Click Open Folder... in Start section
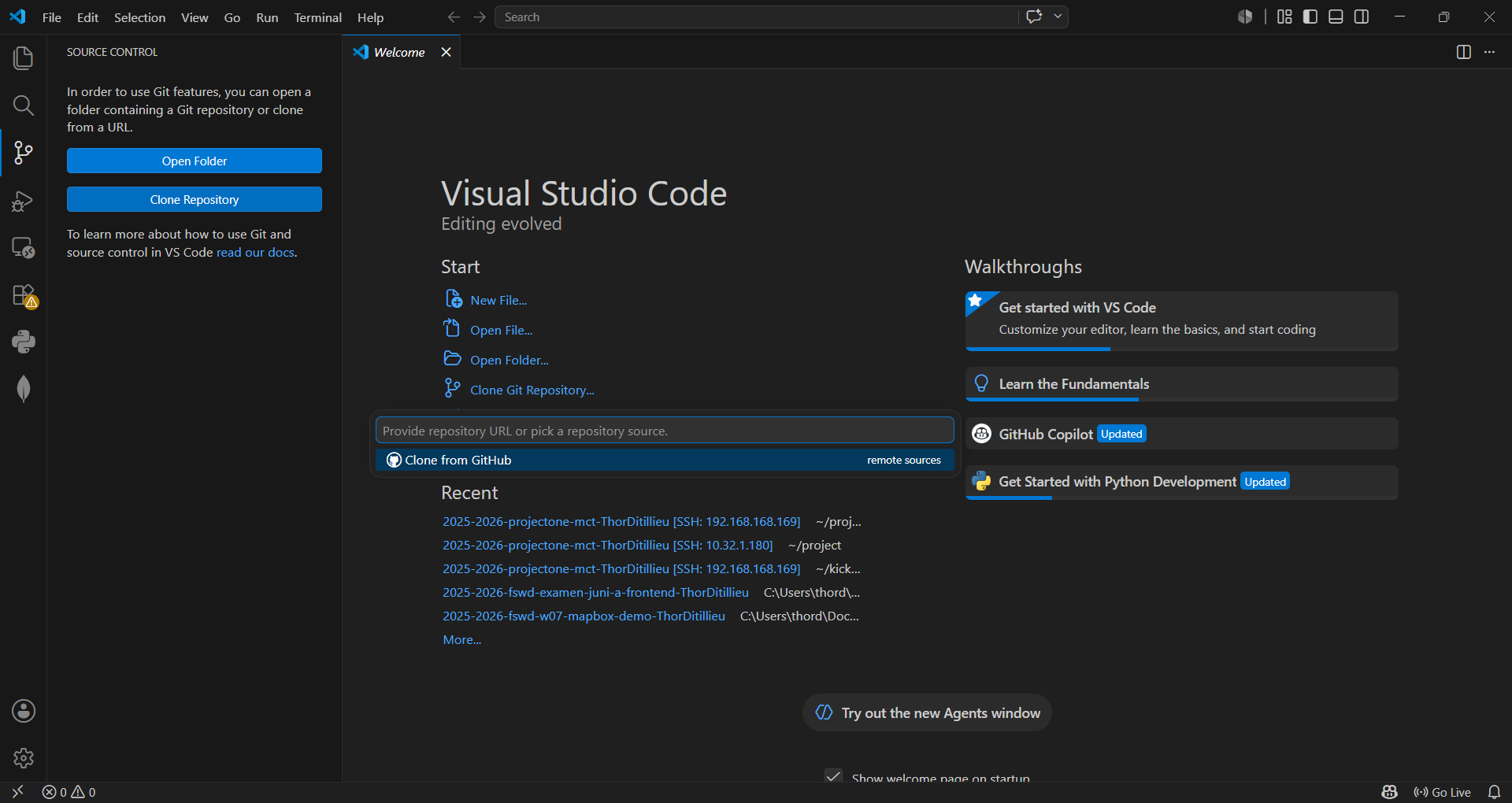The width and height of the screenshot is (1512, 803). tap(510, 360)
